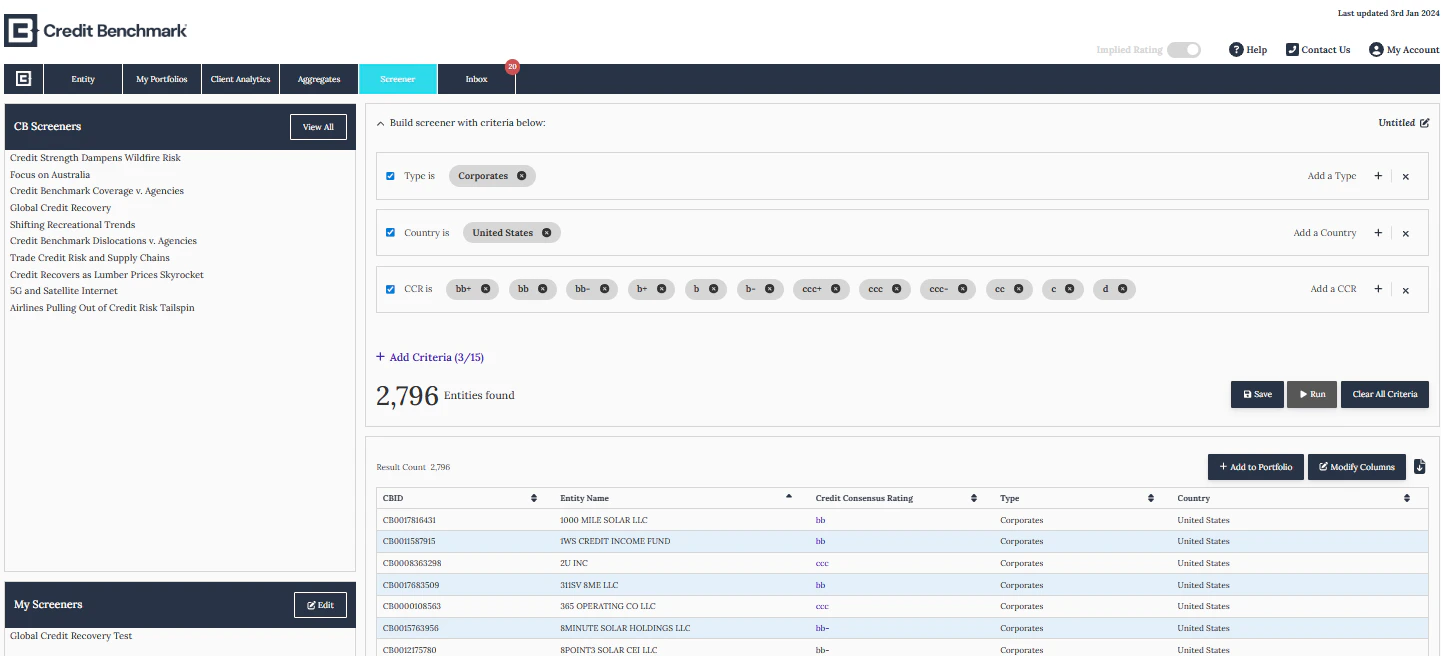Image resolution: width=1441 pixels, height=656 pixels.
Task: Open Credit Strength Dampens Wildfire Risk screener
Action: [95, 158]
